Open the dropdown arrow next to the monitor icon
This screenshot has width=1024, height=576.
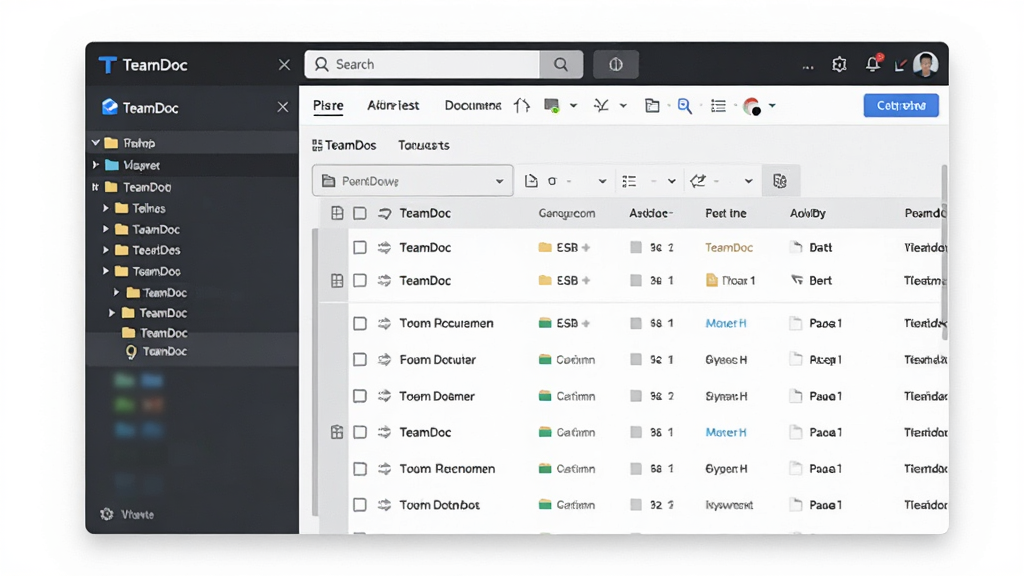pos(573,106)
